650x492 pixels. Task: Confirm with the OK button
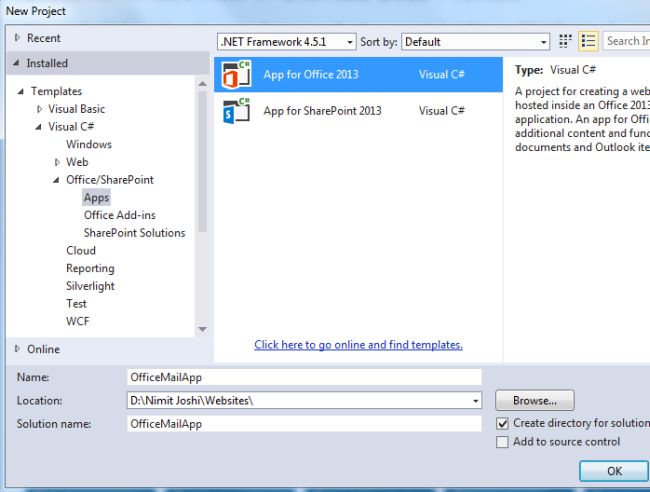pyautogui.click(x=614, y=471)
